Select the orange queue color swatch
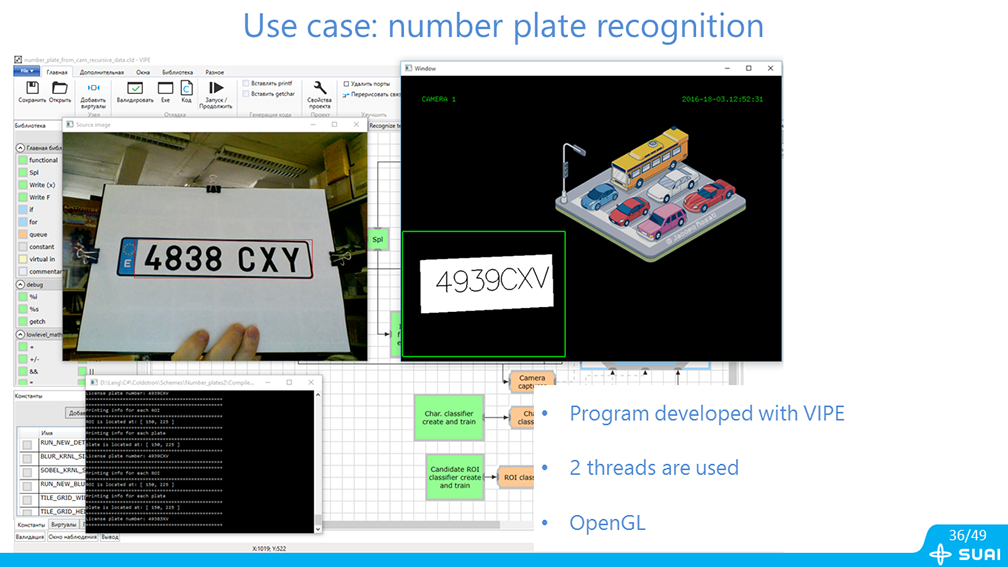Viewport: 1008px width, 567px height. tap(22, 234)
